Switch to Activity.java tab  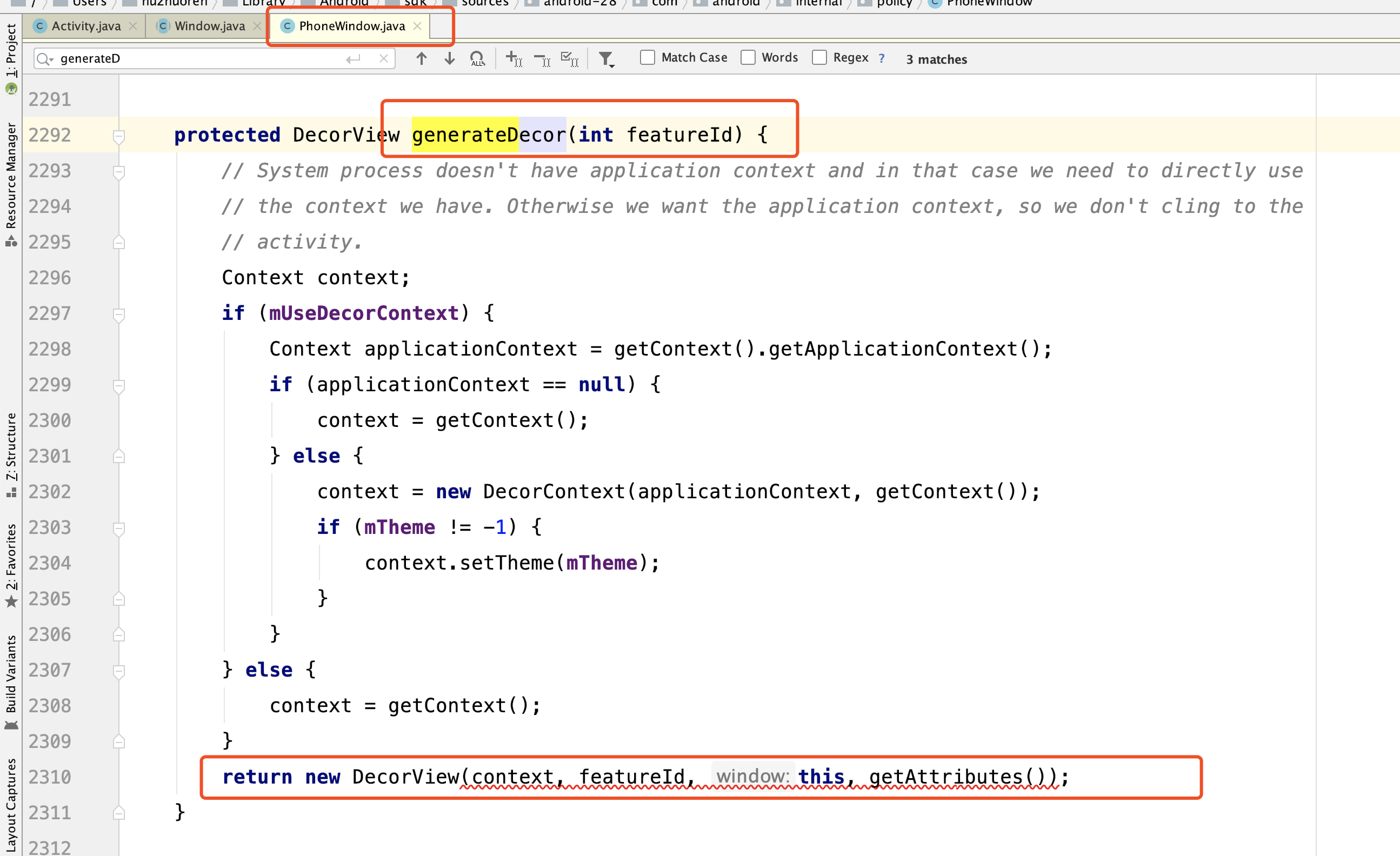[x=85, y=26]
